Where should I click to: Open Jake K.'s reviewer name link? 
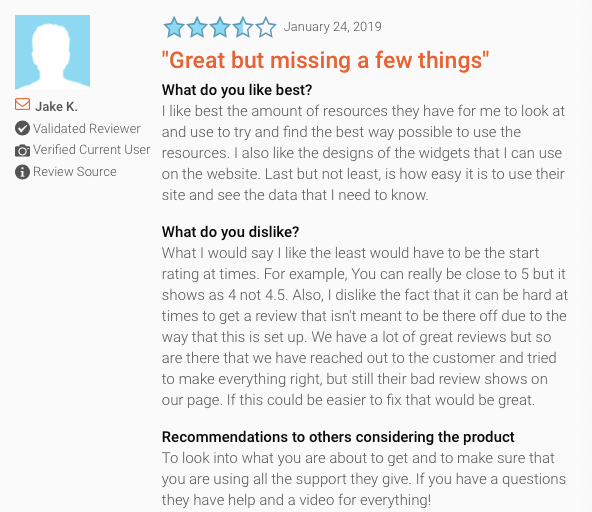pos(56,106)
